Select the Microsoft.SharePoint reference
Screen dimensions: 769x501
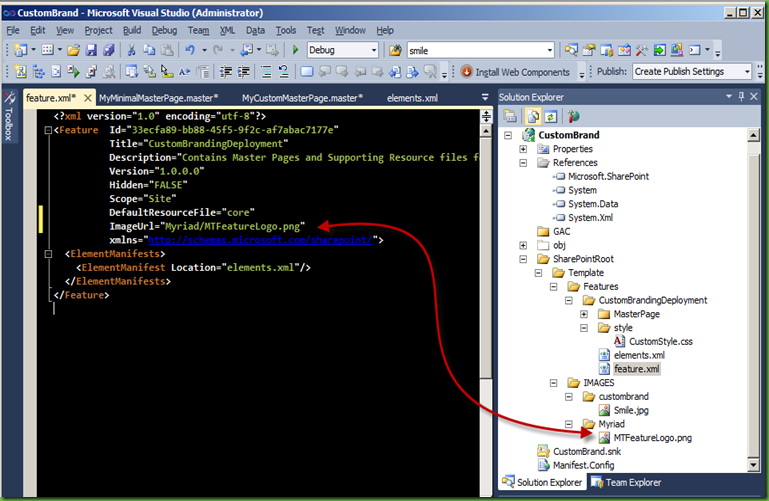click(x=608, y=176)
